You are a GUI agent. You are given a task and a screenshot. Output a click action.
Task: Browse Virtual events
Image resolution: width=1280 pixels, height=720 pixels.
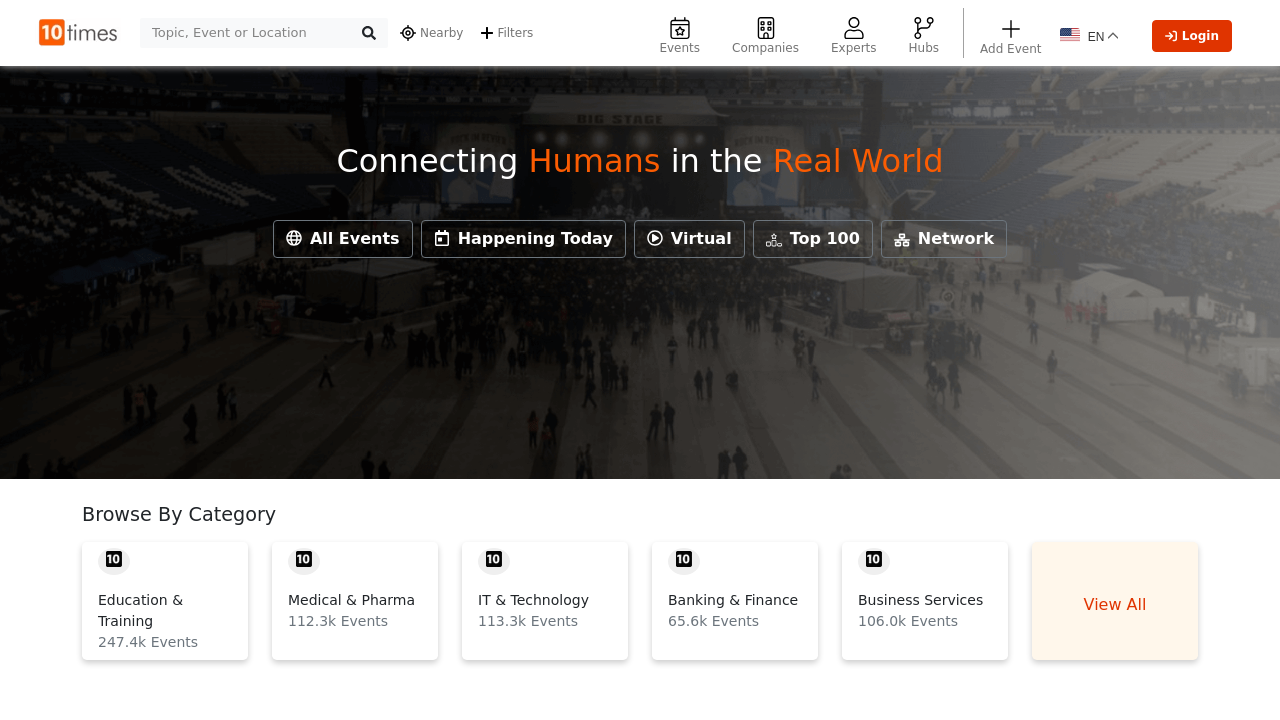point(689,239)
